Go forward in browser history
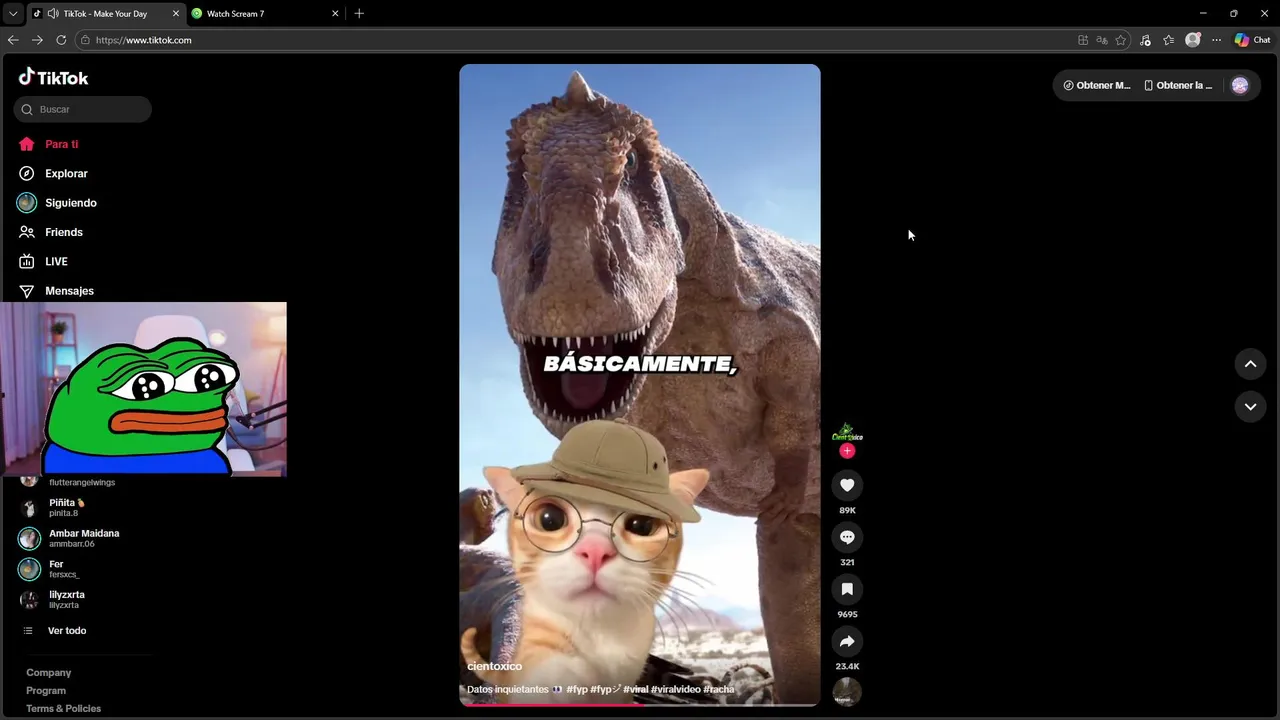 pos(37,40)
